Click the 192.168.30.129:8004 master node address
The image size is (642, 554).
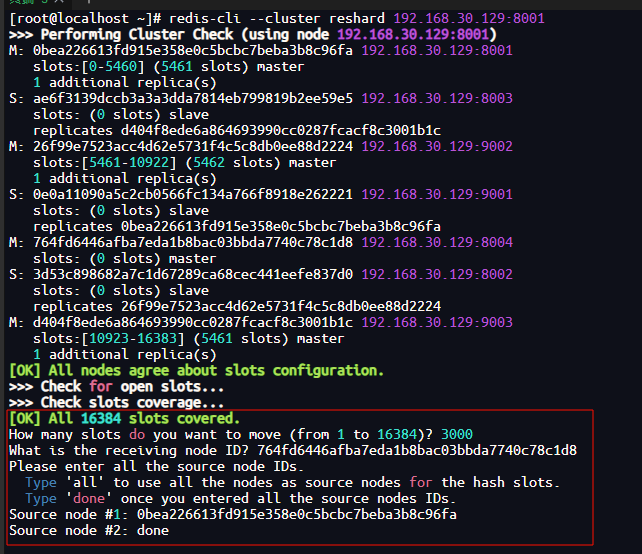pyautogui.click(x=436, y=242)
